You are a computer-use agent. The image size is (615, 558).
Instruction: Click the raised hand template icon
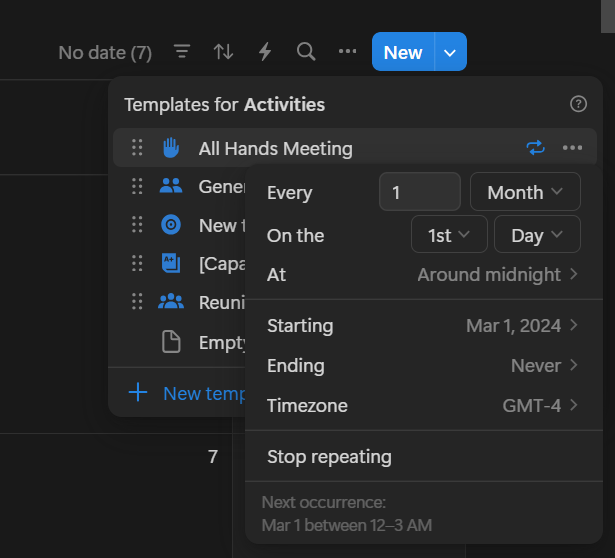(x=171, y=148)
